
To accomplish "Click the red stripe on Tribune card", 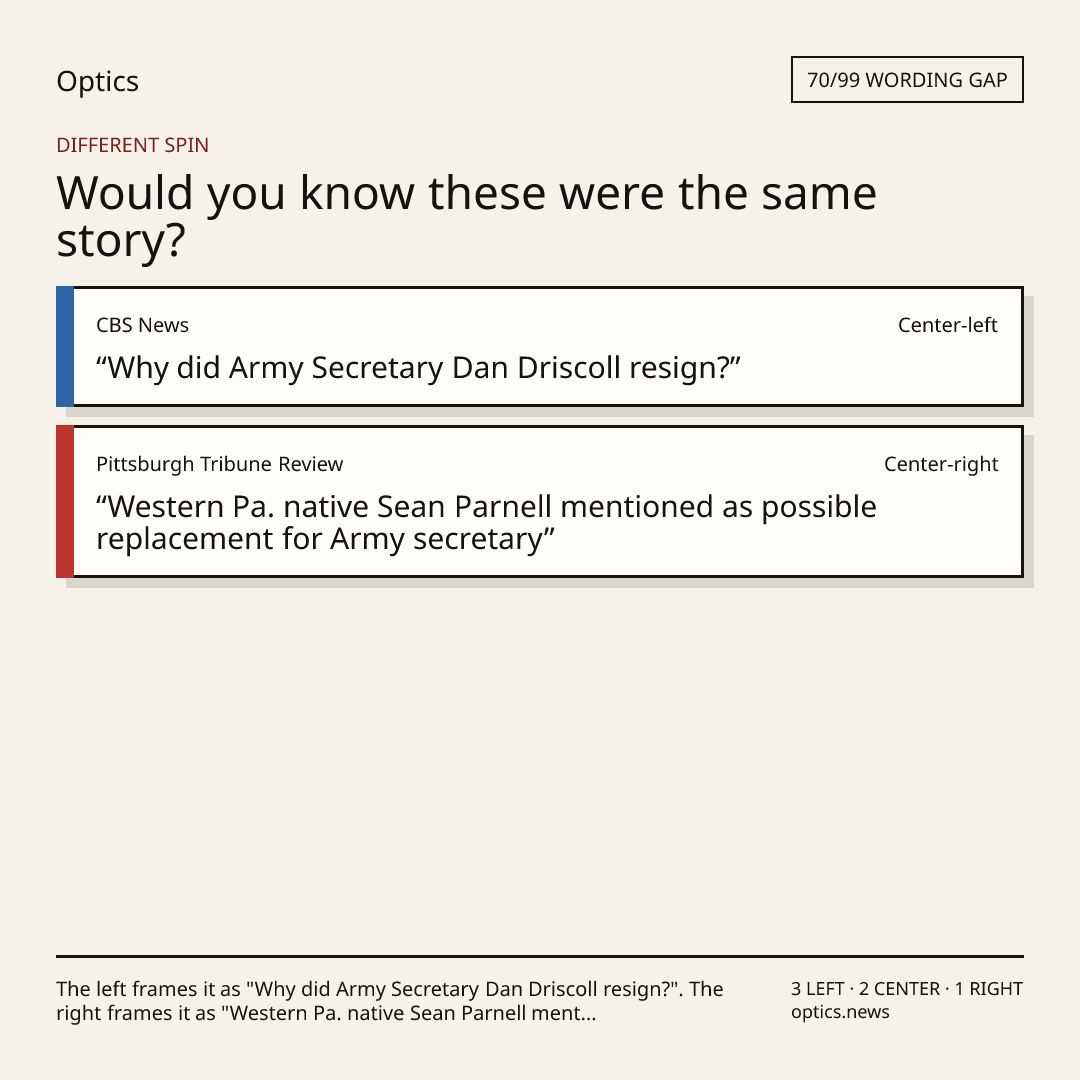I will (x=65, y=501).
